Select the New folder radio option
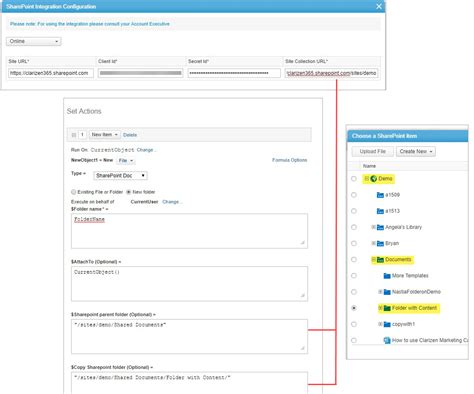 coord(128,192)
